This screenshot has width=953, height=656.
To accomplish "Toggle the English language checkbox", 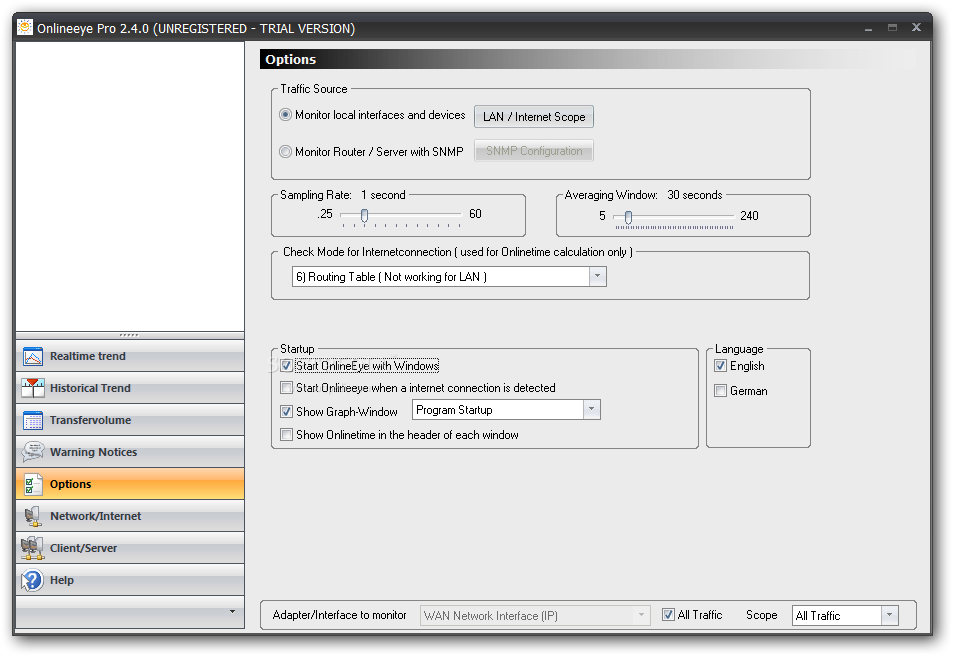I will click(x=720, y=366).
